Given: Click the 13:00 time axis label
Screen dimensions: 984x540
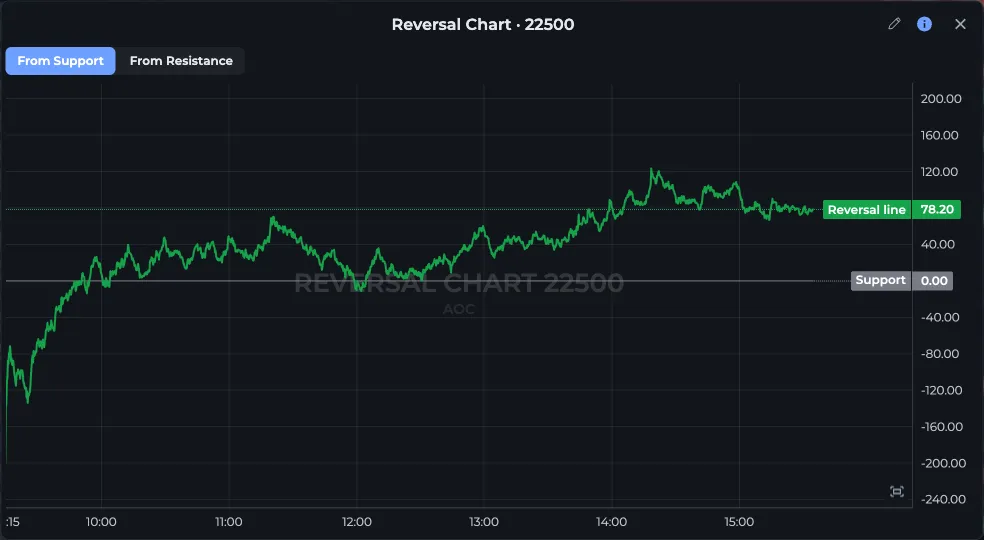Looking at the screenshot, I should click(x=484, y=522).
